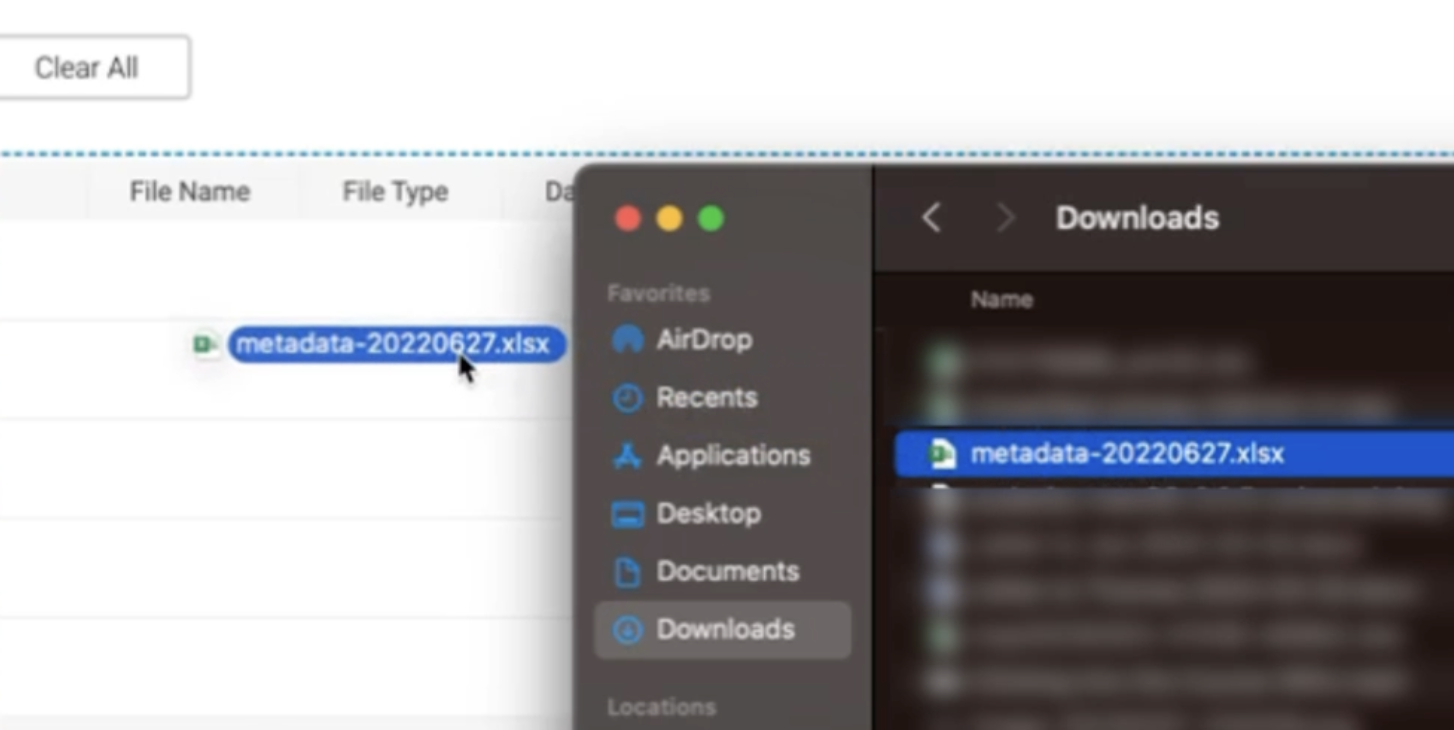Screen dimensions: 1454x730
Task: Click the Recents clock icon
Action: [x=627, y=398]
